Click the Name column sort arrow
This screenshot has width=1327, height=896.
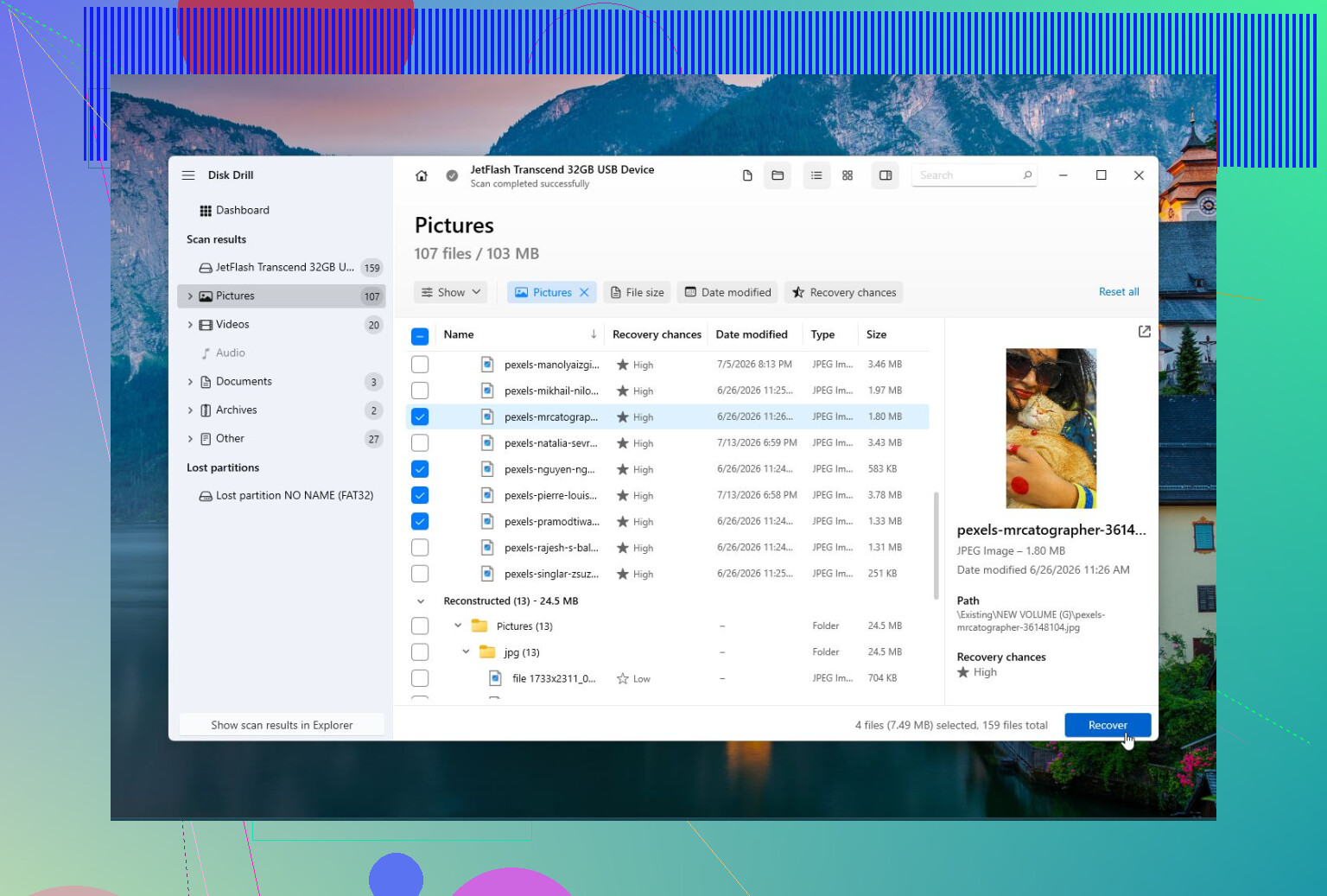click(x=594, y=334)
